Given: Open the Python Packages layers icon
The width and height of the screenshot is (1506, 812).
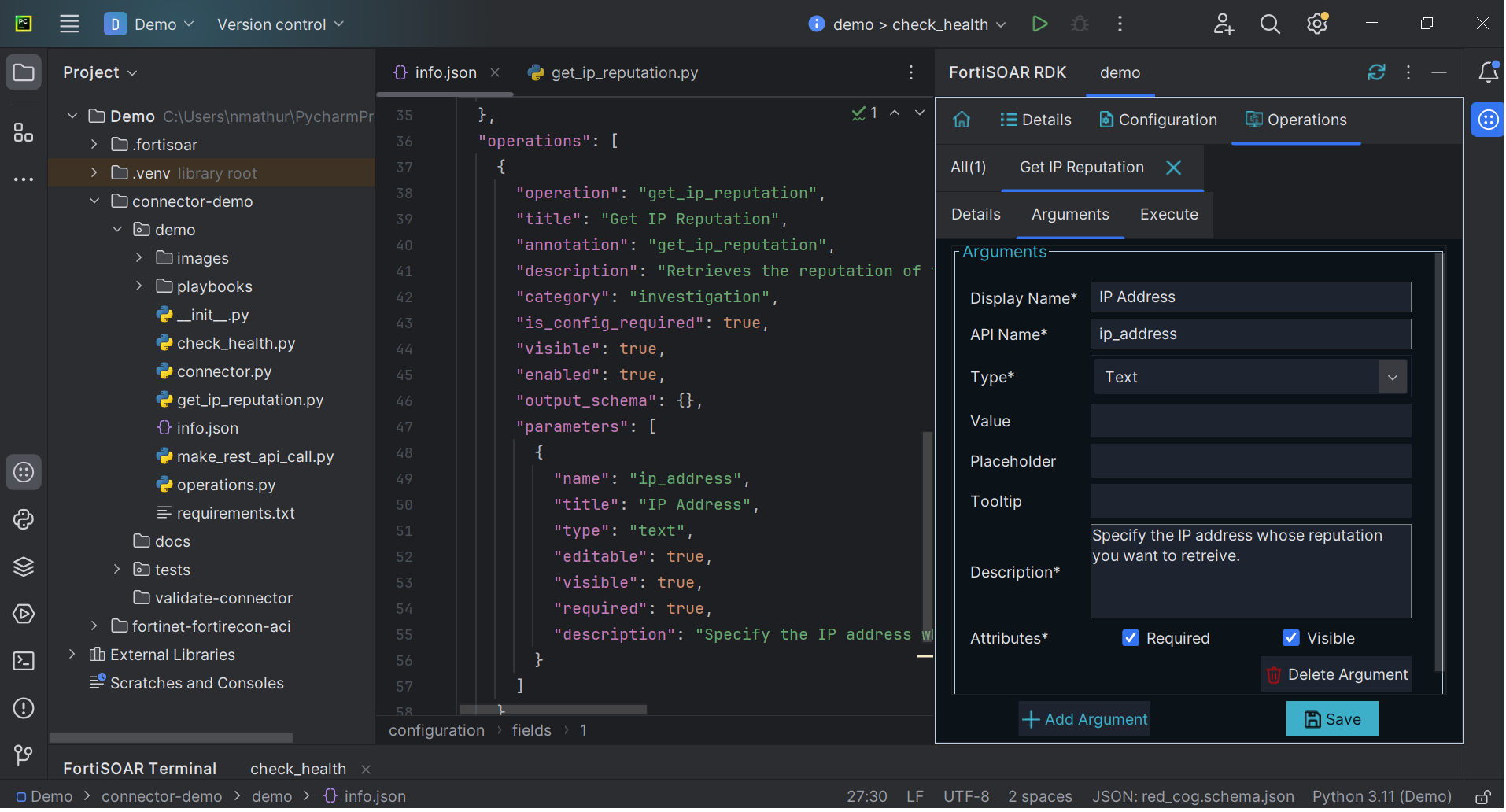Looking at the screenshot, I should coord(24,567).
